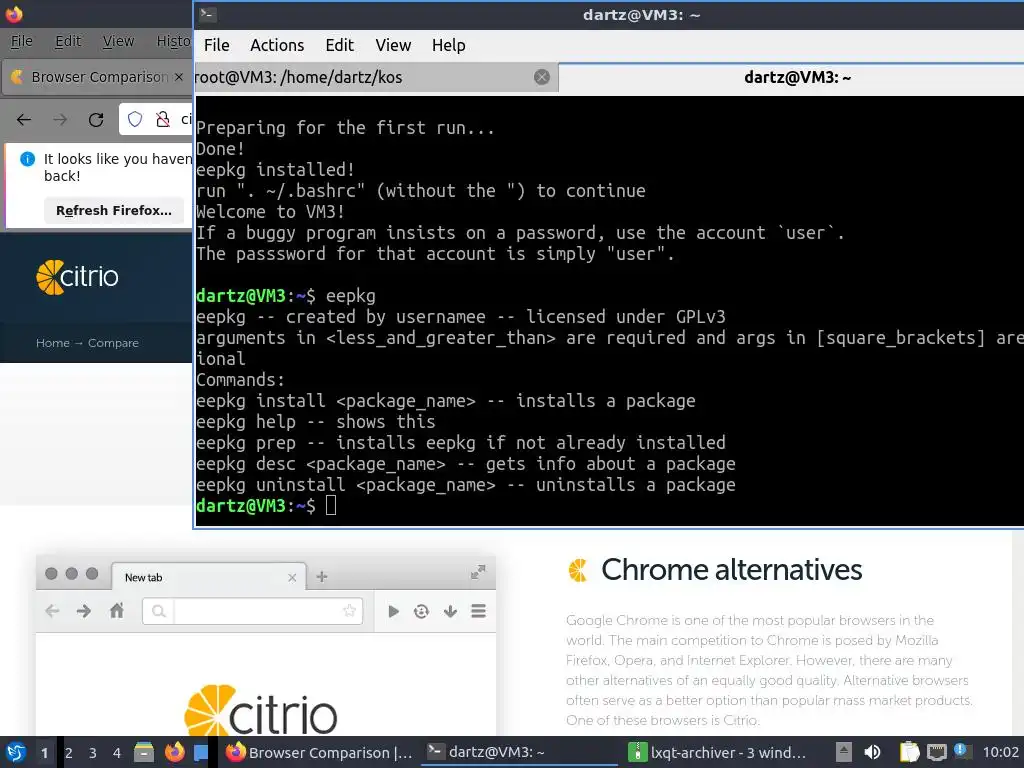
Task: Click the plus new-tab icon in mockup
Action: pyautogui.click(x=321, y=577)
